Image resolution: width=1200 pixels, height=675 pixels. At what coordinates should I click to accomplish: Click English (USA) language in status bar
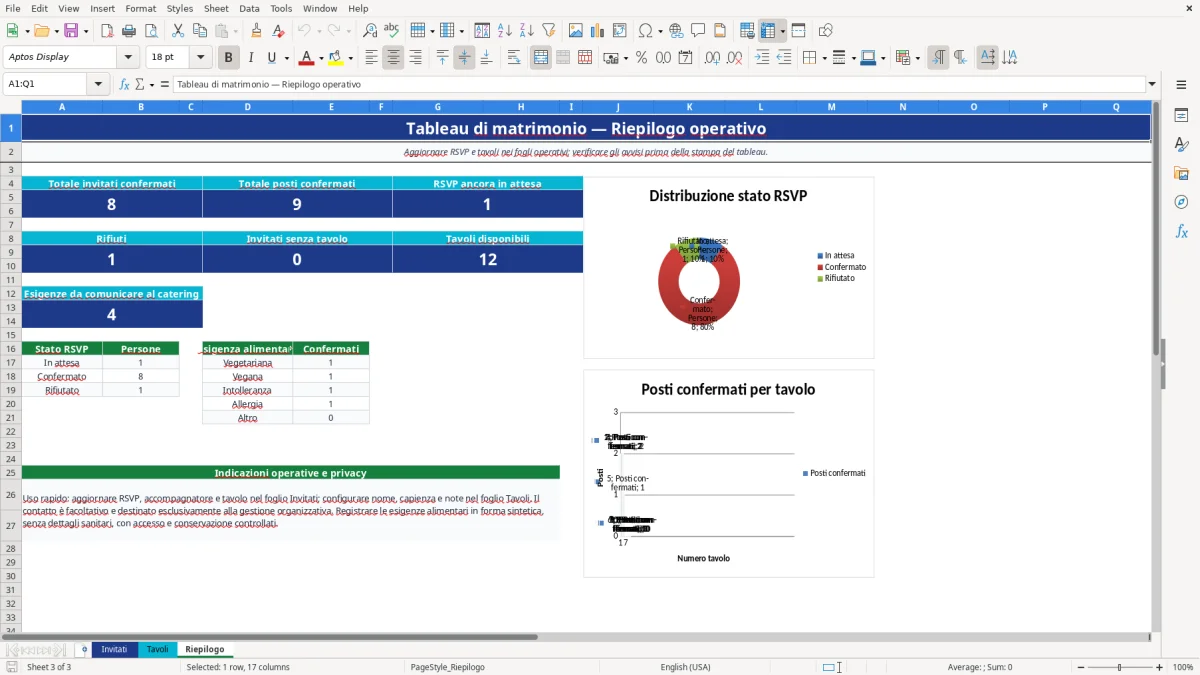click(685, 667)
